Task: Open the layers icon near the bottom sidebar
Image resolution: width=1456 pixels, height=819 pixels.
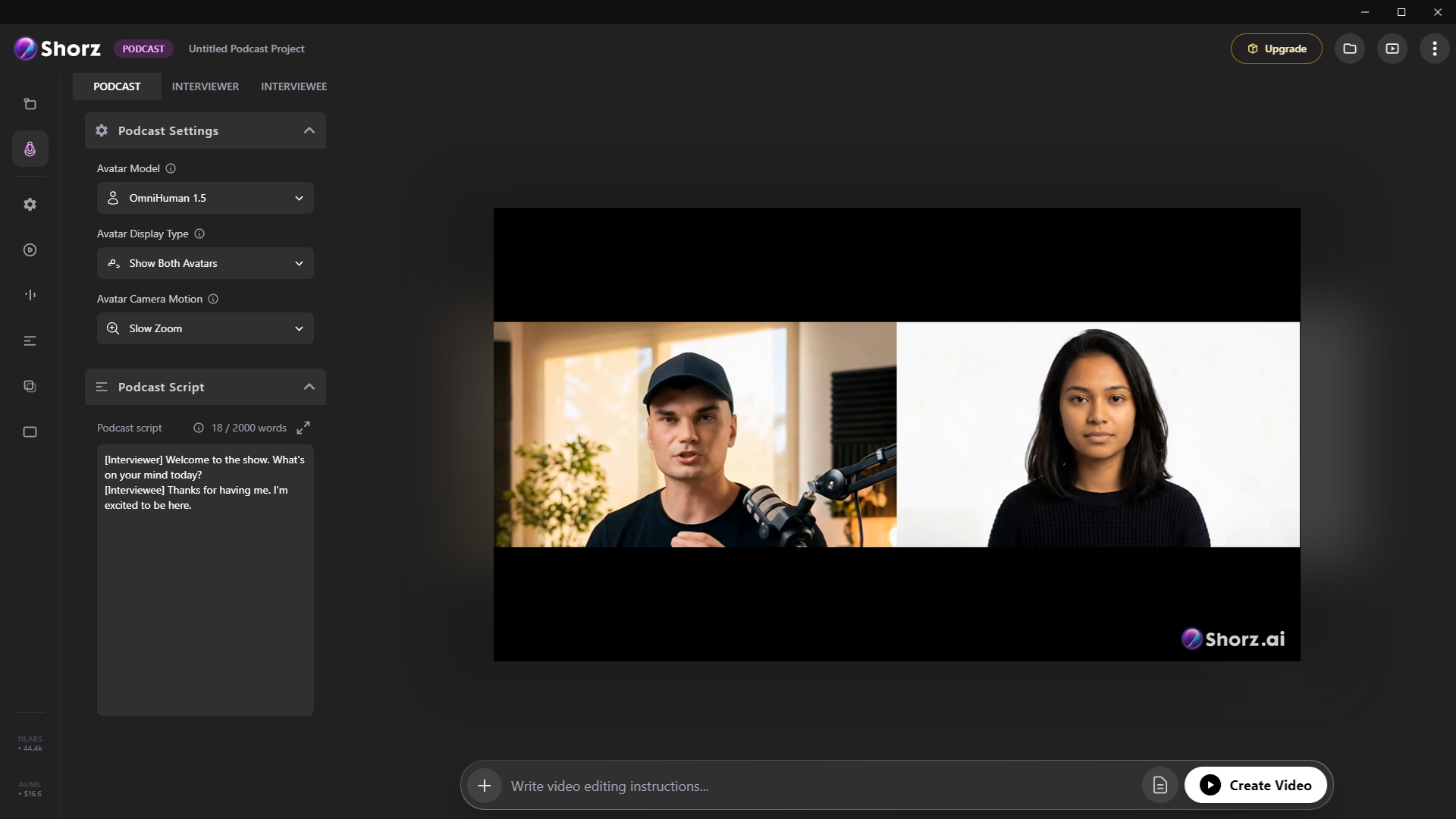Action: pyautogui.click(x=30, y=386)
